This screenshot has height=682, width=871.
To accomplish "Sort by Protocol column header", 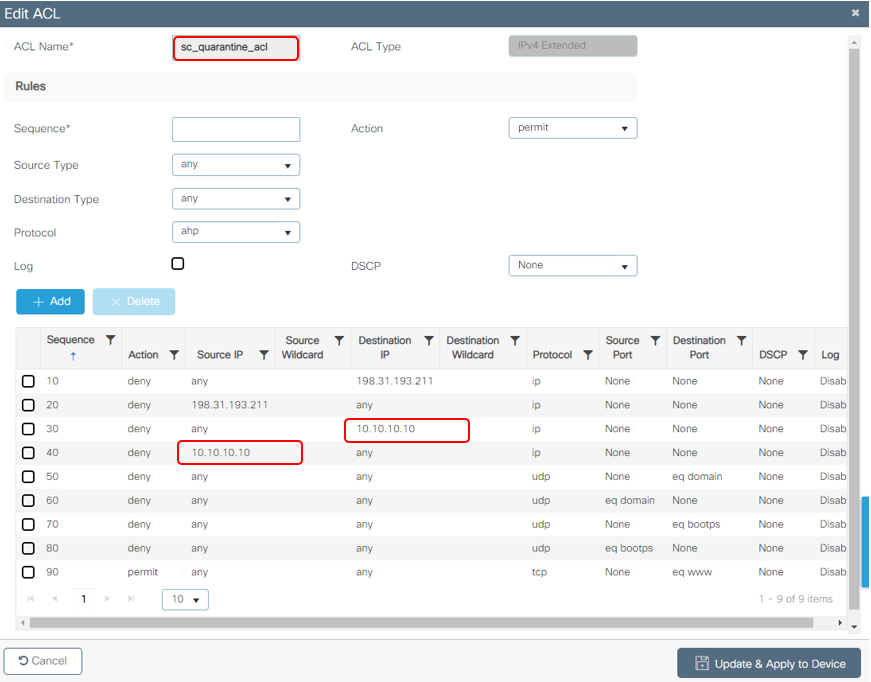I will 552,355.
